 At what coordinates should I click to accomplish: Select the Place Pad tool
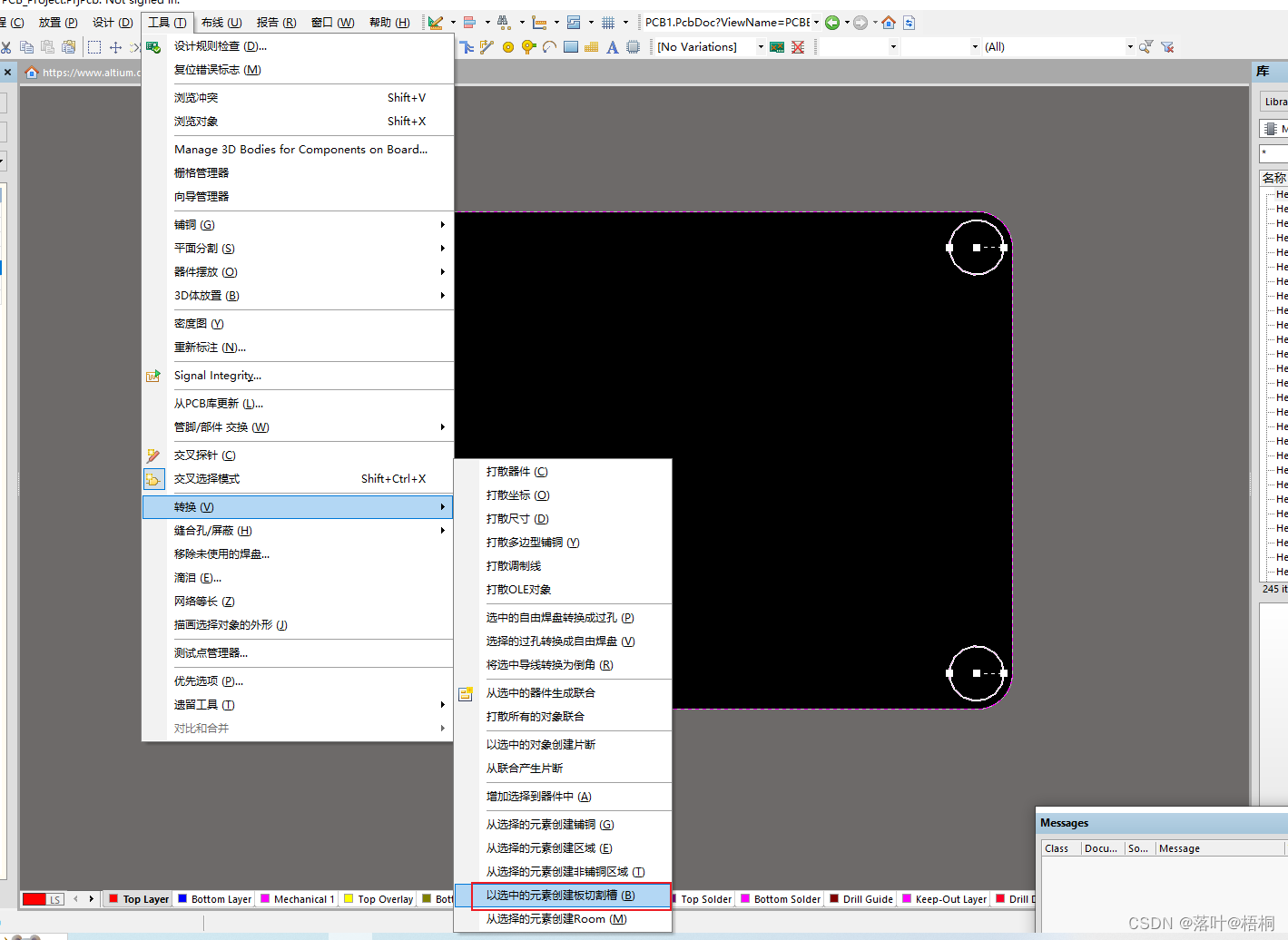click(508, 47)
